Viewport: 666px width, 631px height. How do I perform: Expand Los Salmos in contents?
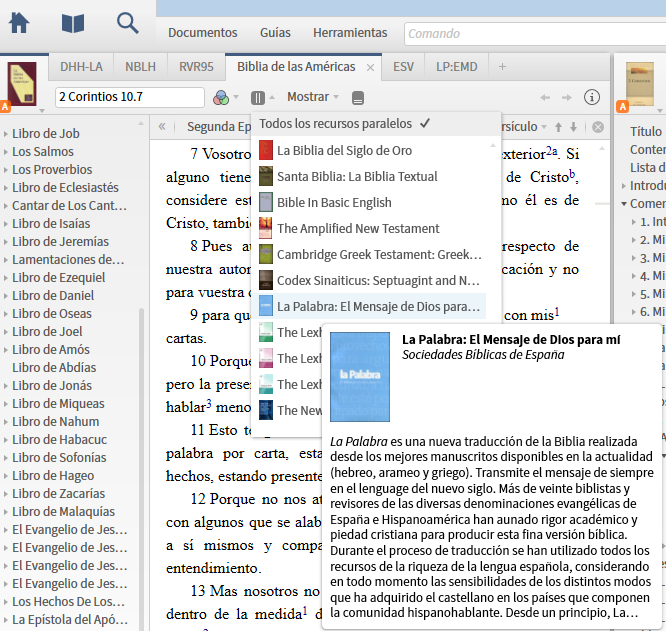(6, 152)
